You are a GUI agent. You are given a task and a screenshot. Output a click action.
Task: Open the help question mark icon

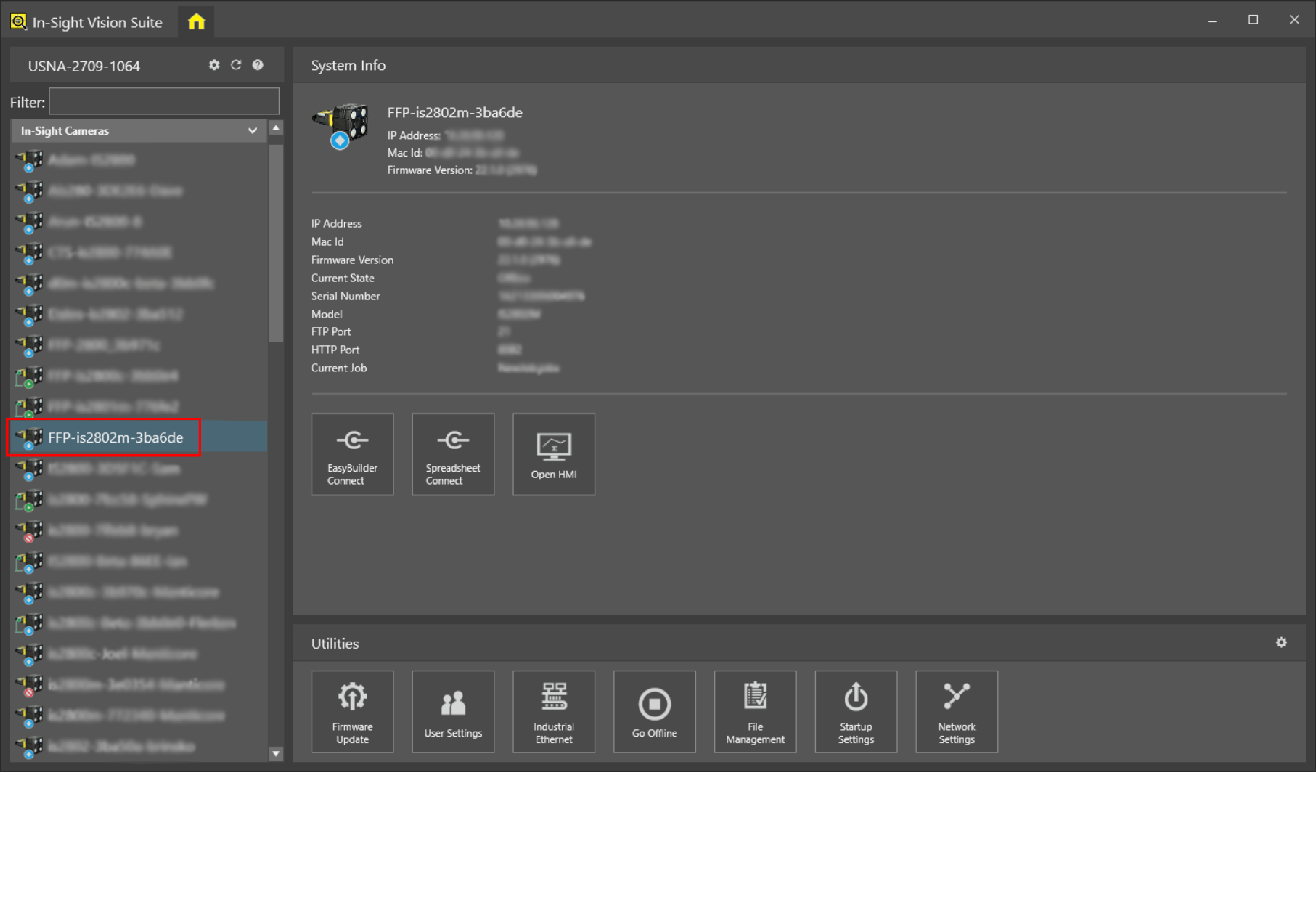click(x=258, y=65)
